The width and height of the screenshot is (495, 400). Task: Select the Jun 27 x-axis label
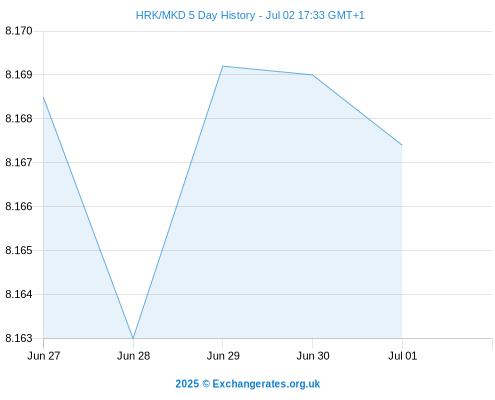(x=44, y=356)
